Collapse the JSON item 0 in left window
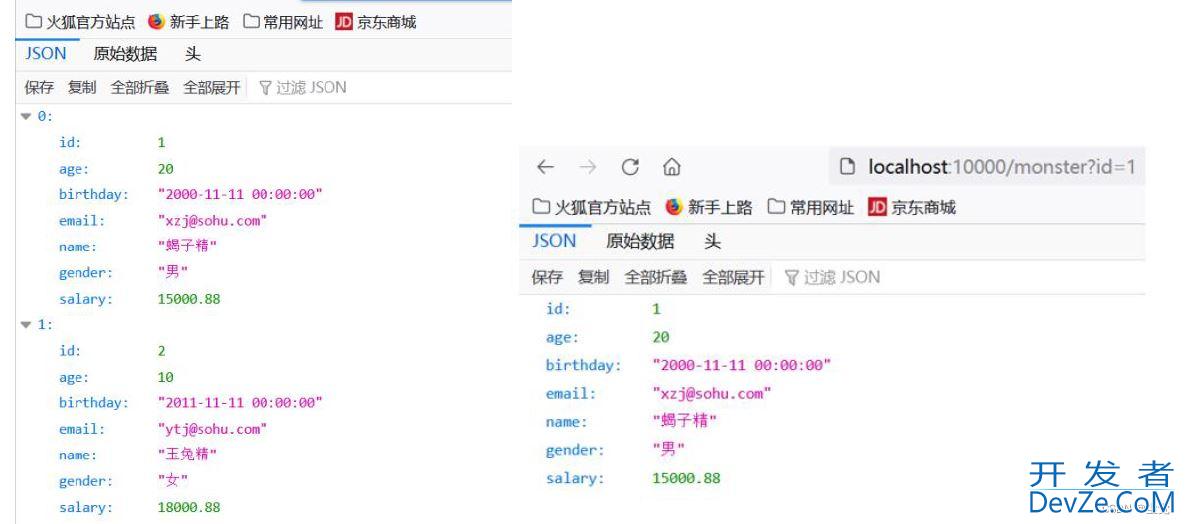The image size is (1185, 524). pyautogui.click(x=26, y=116)
